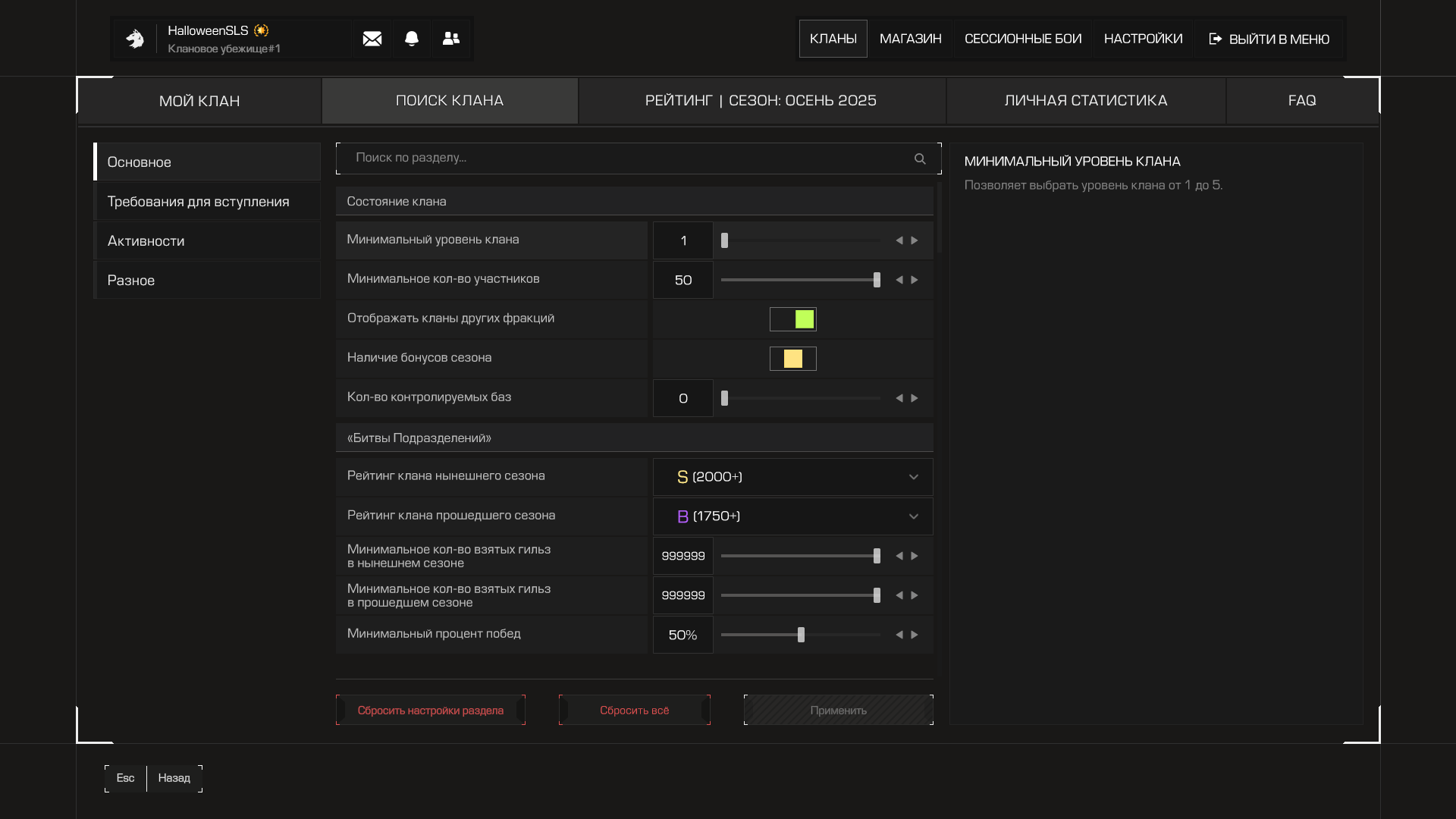Click Сбросить всё button
The image size is (1456, 819).
click(x=635, y=711)
